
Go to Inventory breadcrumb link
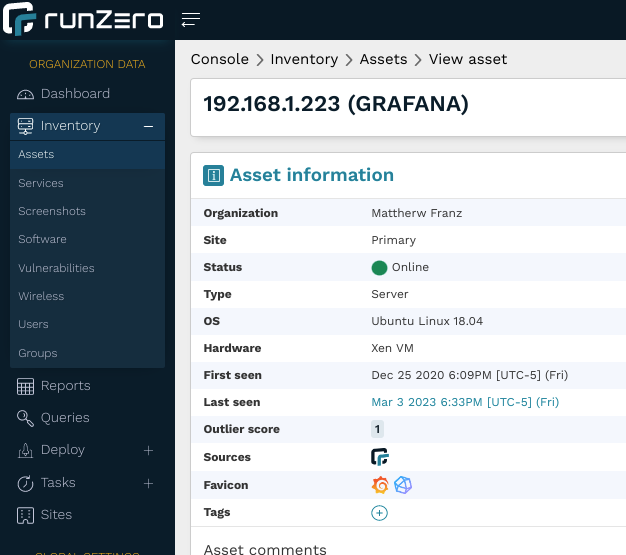coord(304,59)
